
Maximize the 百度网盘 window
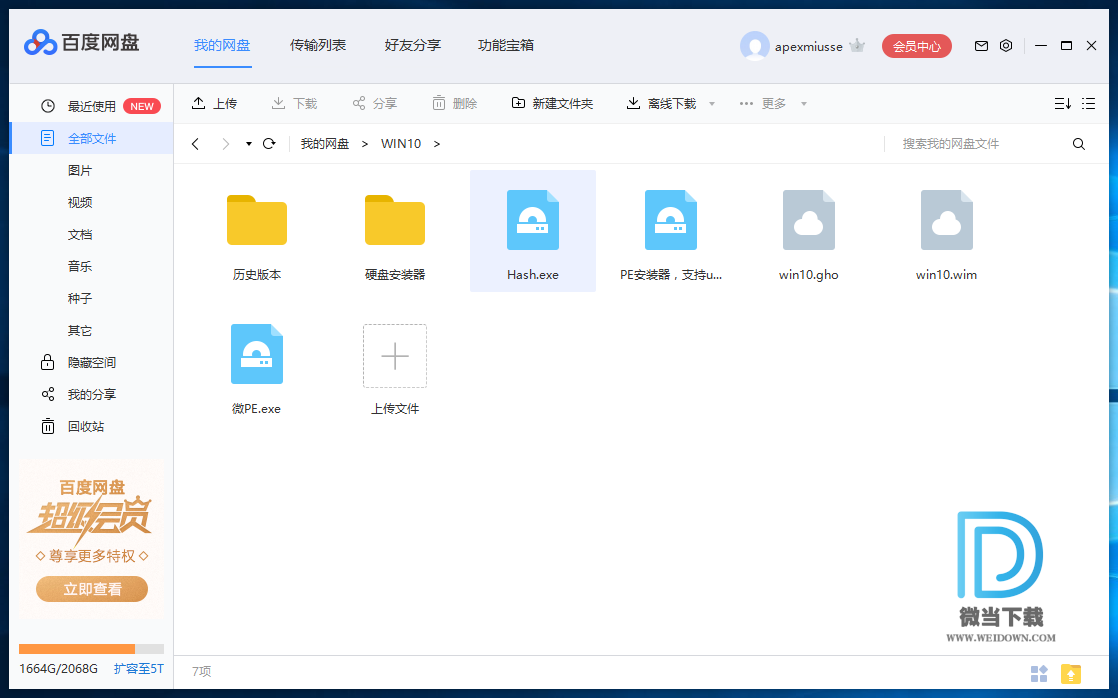[1066, 46]
